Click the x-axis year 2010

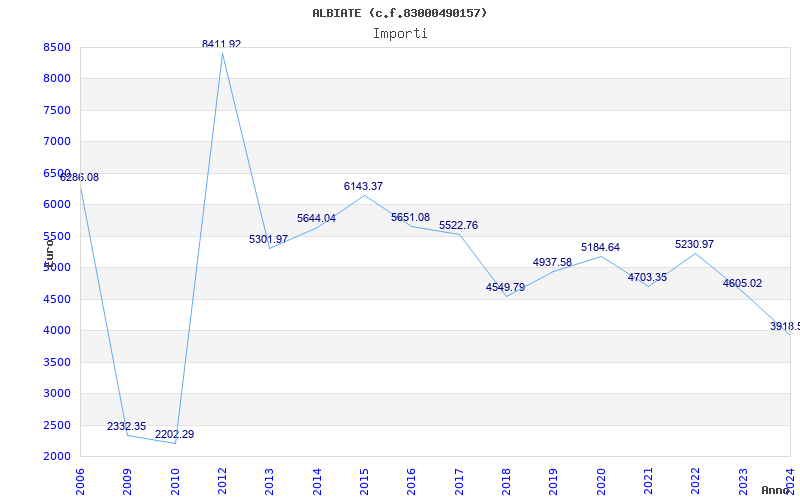click(x=175, y=482)
